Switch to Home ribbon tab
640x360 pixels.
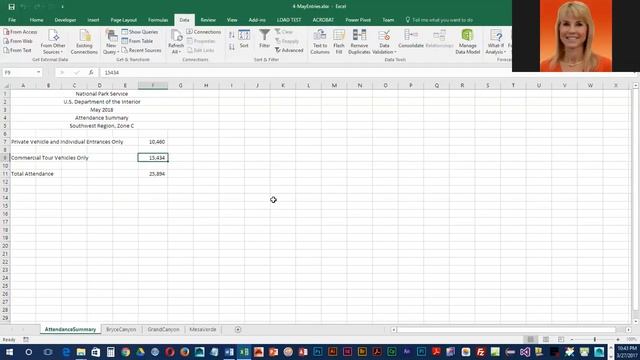[x=36, y=20]
